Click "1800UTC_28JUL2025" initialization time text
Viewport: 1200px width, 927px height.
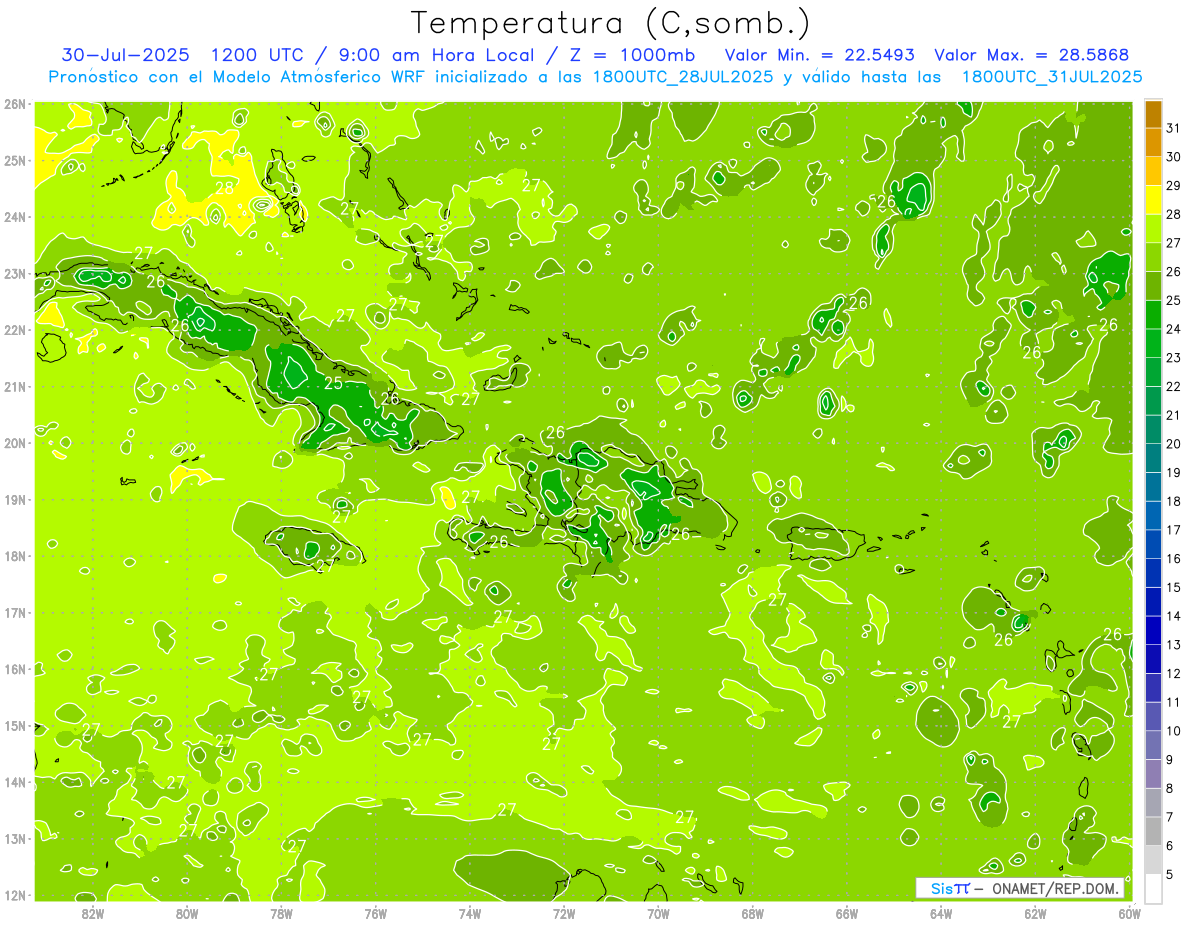tap(679, 77)
